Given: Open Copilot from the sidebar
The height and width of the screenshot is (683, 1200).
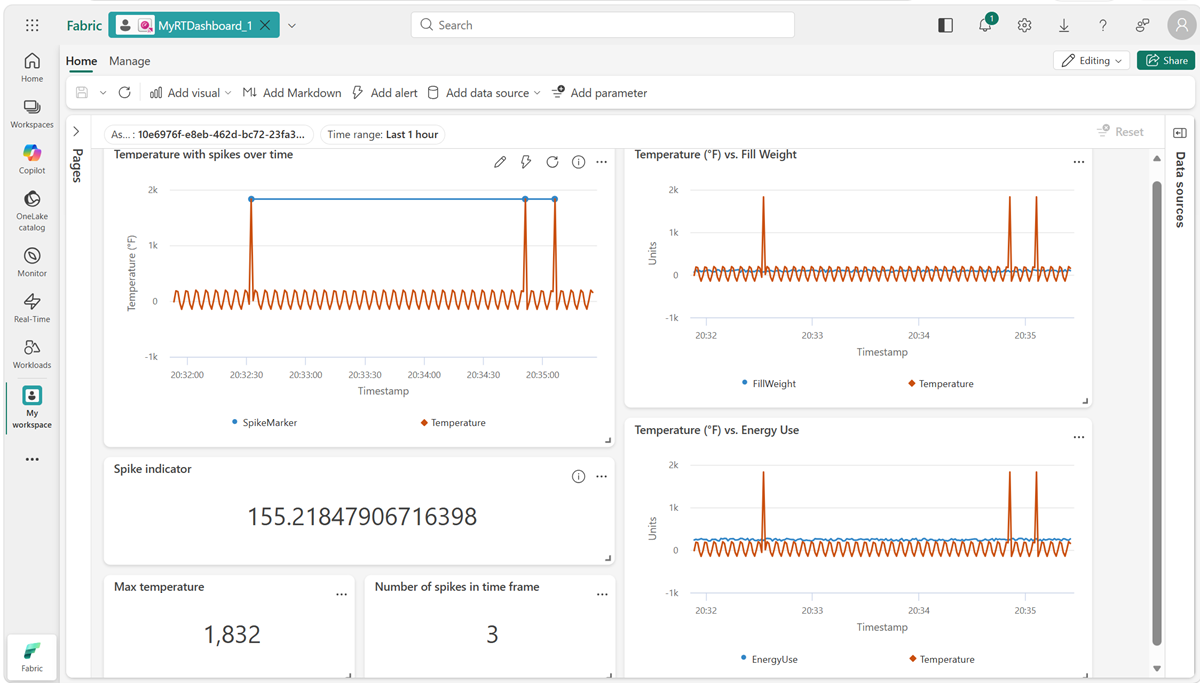Looking at the screenshot, I should click(32, 159).
